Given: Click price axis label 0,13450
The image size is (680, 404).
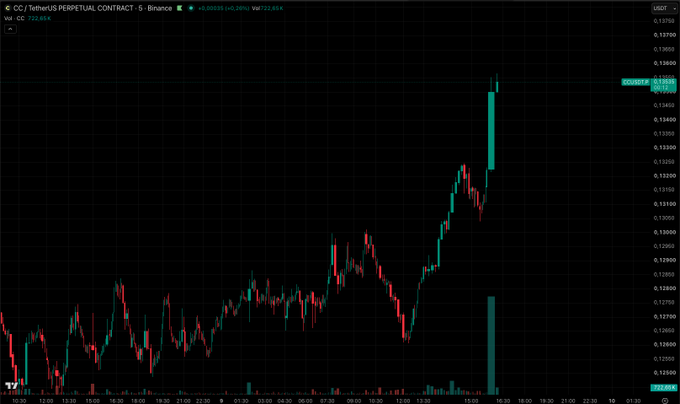Looking at the screenshot, I should click(664, 105).
